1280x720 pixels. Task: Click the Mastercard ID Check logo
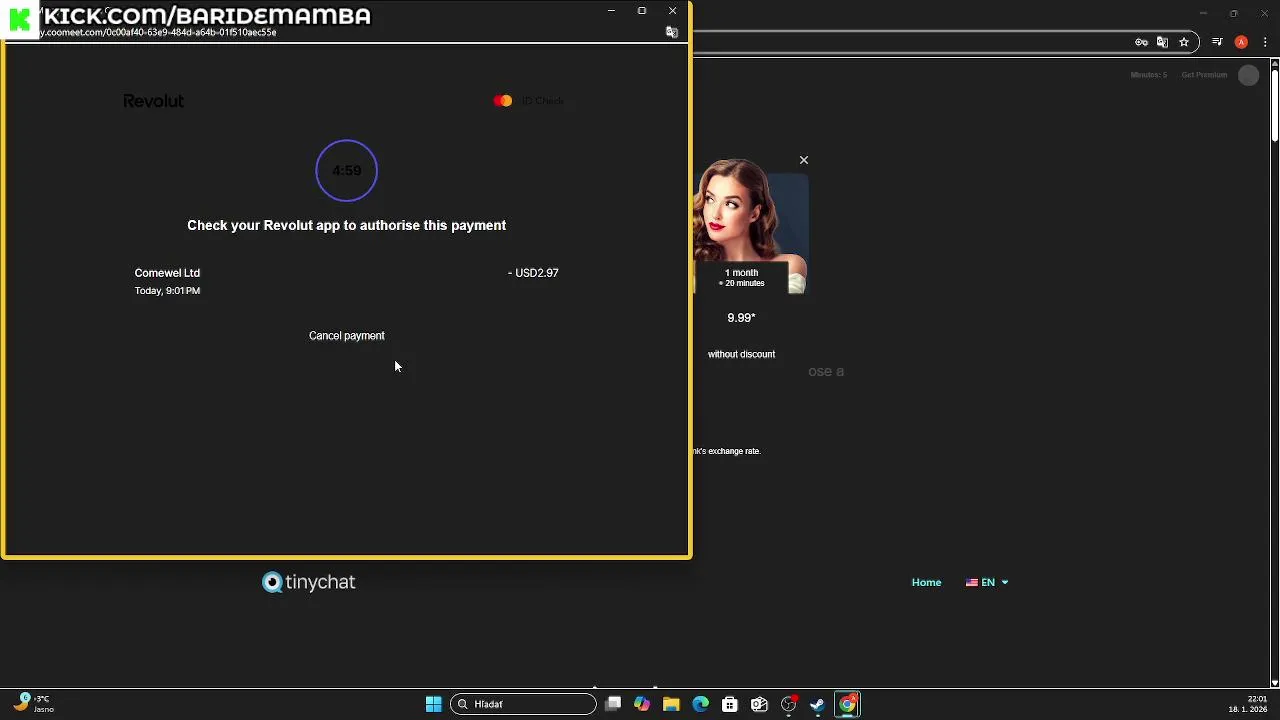(529, 101)
